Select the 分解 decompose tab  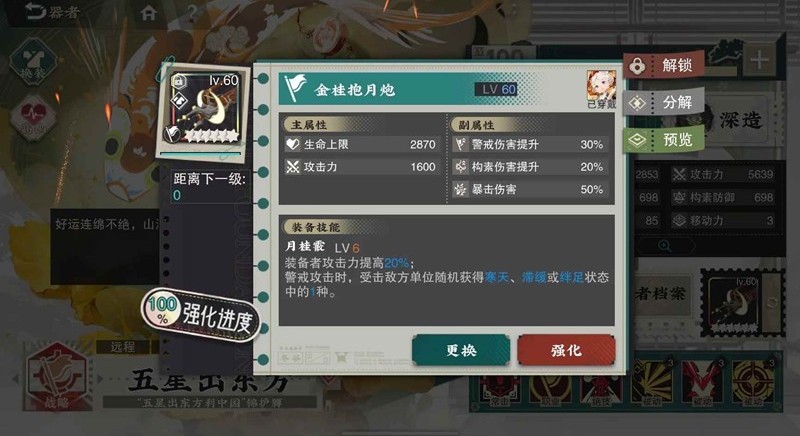pos(665,102)
